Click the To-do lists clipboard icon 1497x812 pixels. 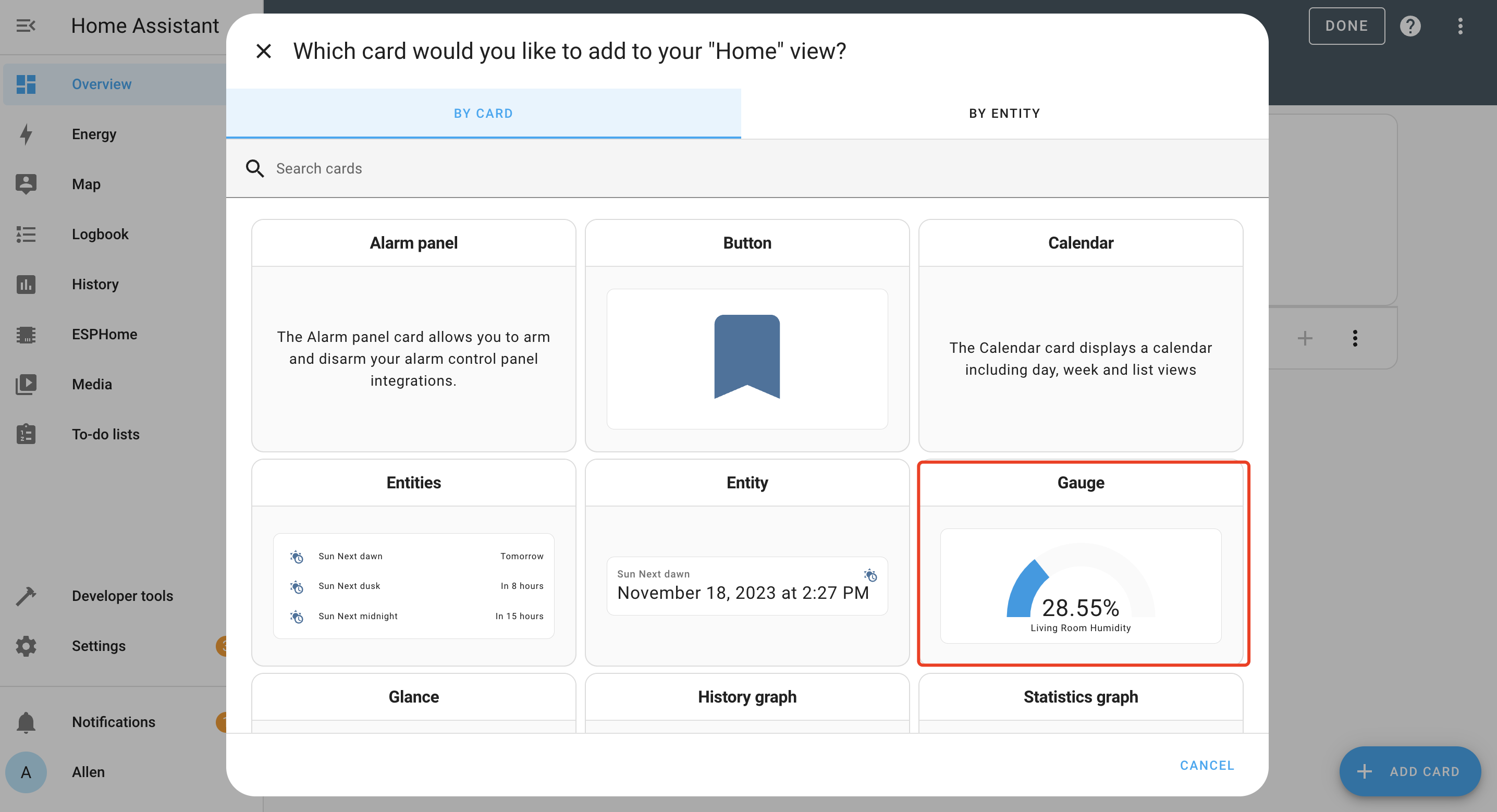pyautogui.click(x=26, y=434)
